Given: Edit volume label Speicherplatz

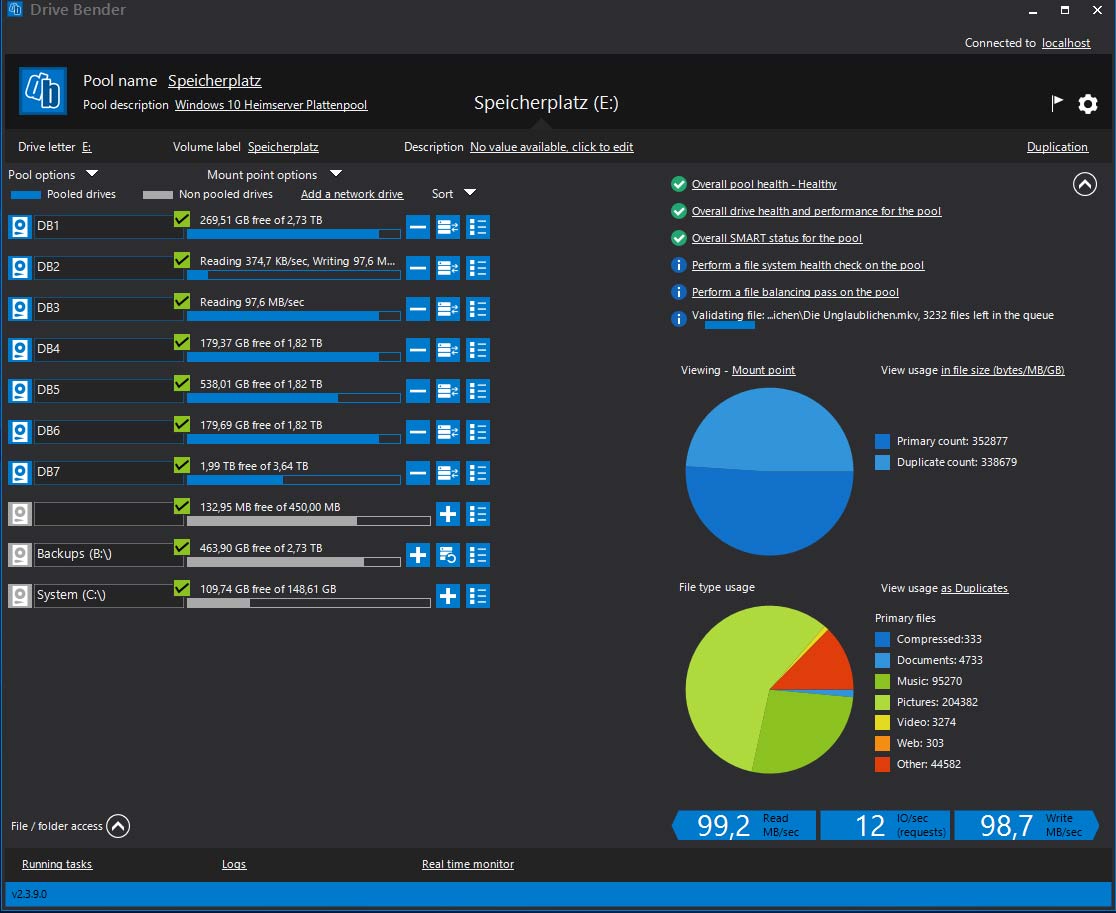Looking at the screenshot, I should point(283,147).
